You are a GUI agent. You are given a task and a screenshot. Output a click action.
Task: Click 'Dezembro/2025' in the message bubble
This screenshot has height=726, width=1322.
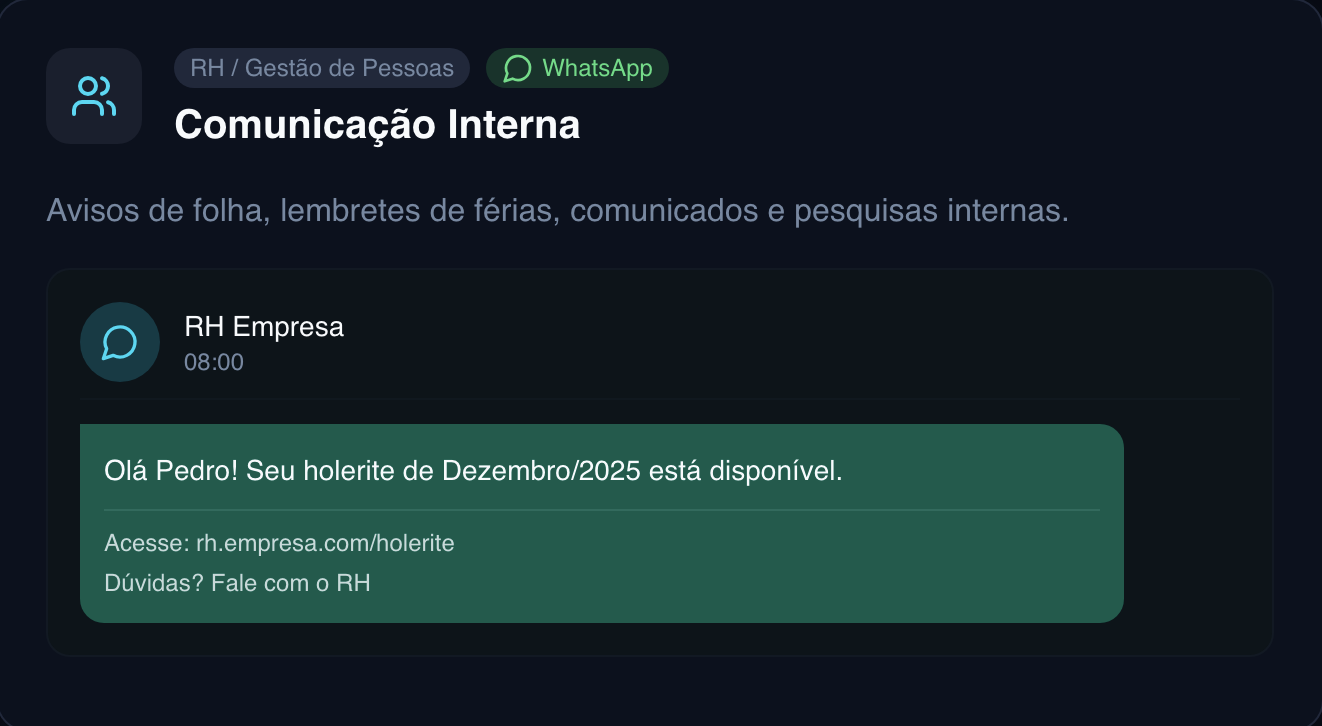tap(541, 471)
